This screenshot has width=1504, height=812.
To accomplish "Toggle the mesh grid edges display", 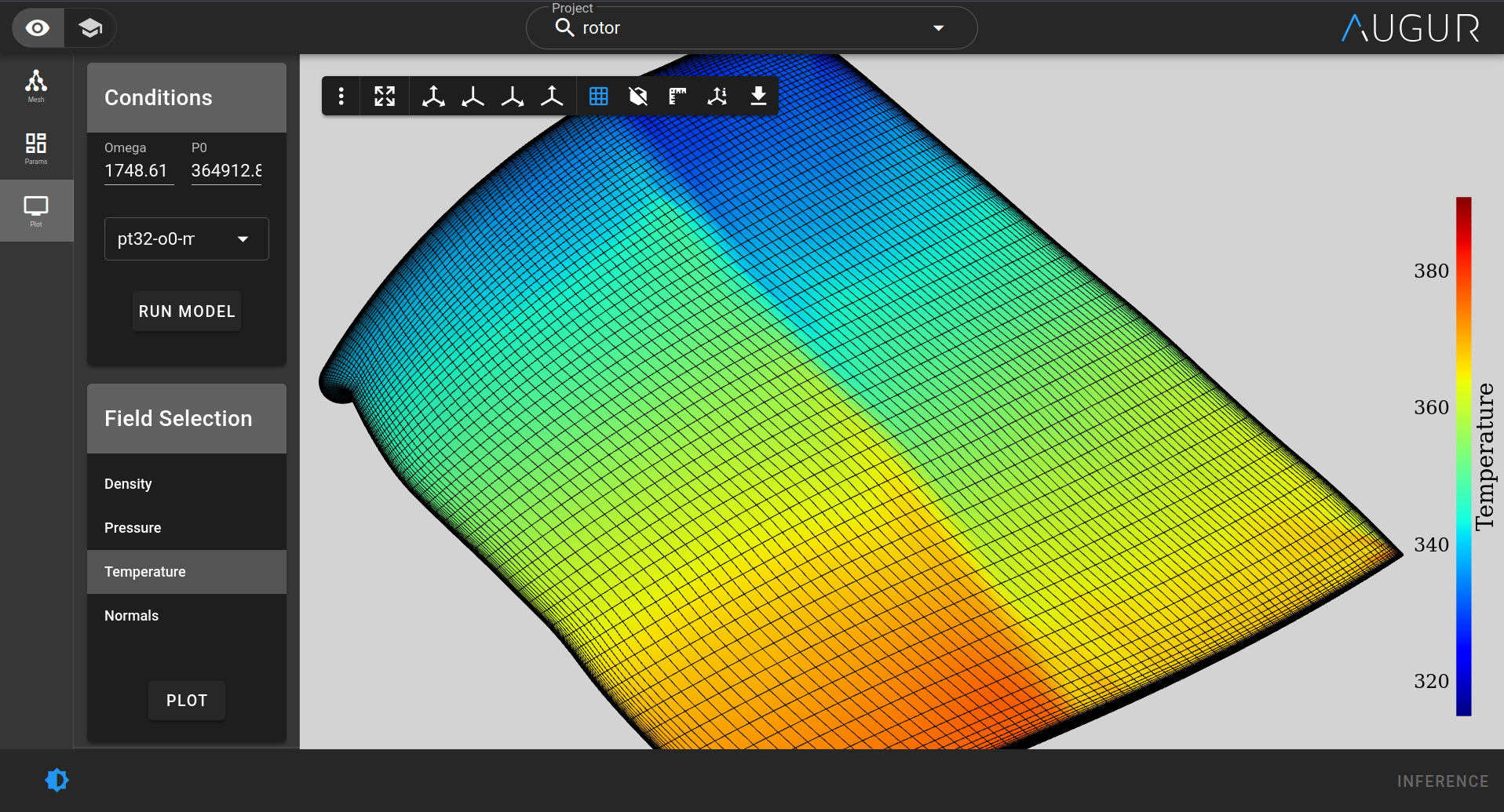I will [598, 96].
